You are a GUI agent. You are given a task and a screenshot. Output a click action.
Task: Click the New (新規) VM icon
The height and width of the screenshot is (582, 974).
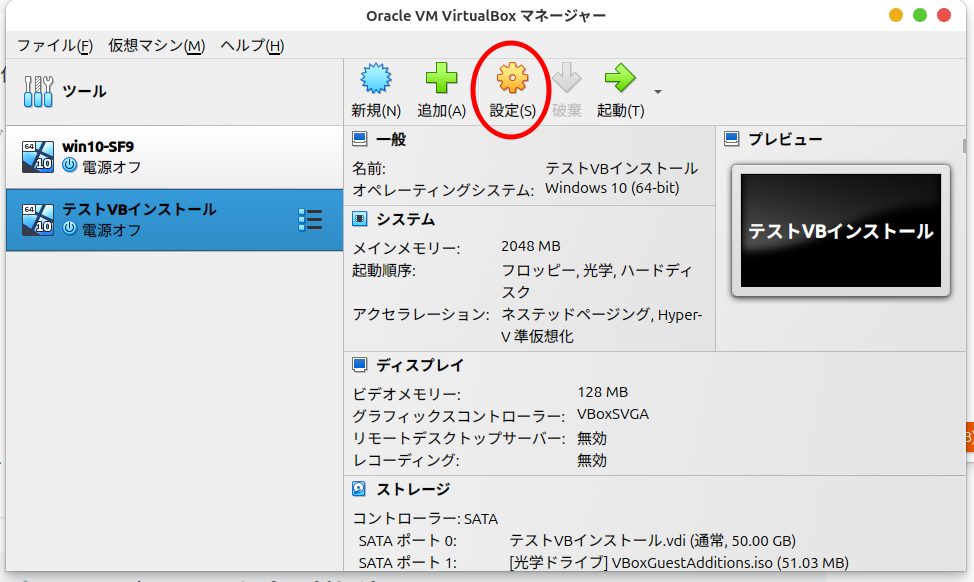(376, 80)
